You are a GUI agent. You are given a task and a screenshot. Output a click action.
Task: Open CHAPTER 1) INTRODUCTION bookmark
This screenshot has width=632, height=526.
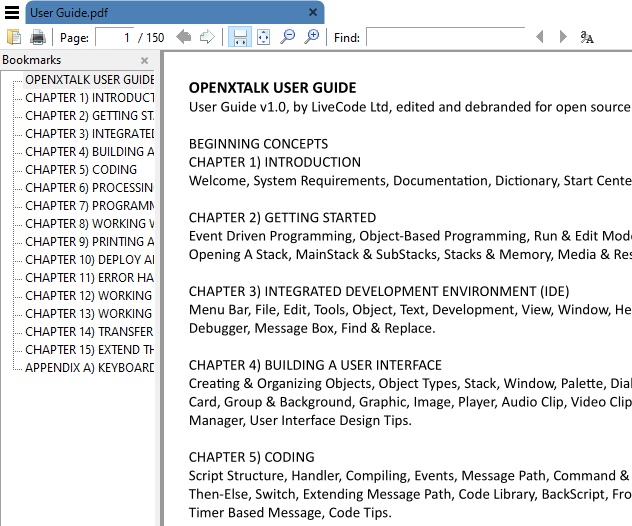[89, 98]
